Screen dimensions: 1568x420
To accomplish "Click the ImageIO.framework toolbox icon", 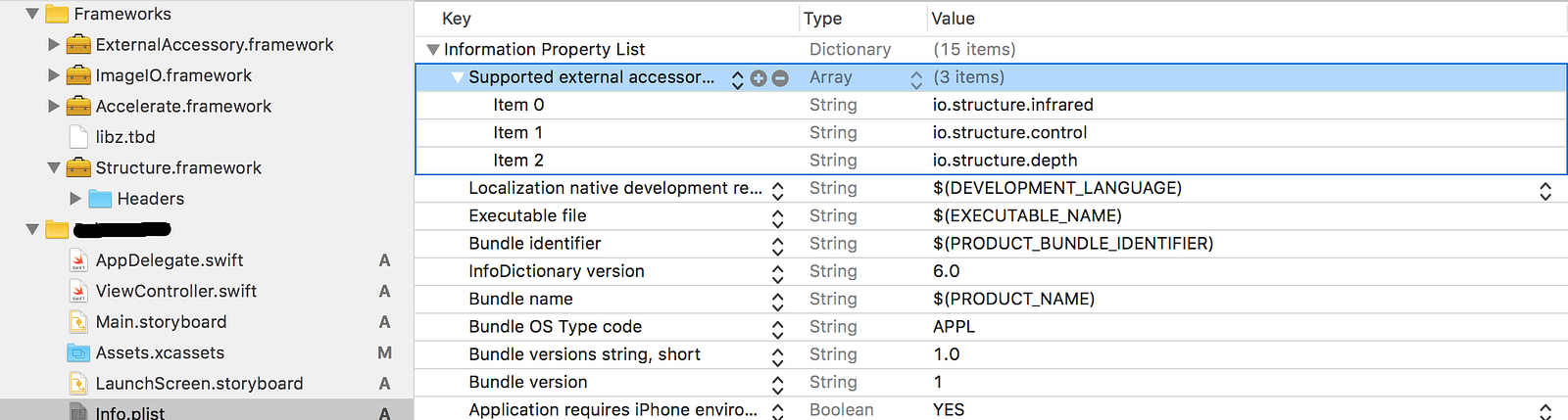I will [x=78, y=75].
